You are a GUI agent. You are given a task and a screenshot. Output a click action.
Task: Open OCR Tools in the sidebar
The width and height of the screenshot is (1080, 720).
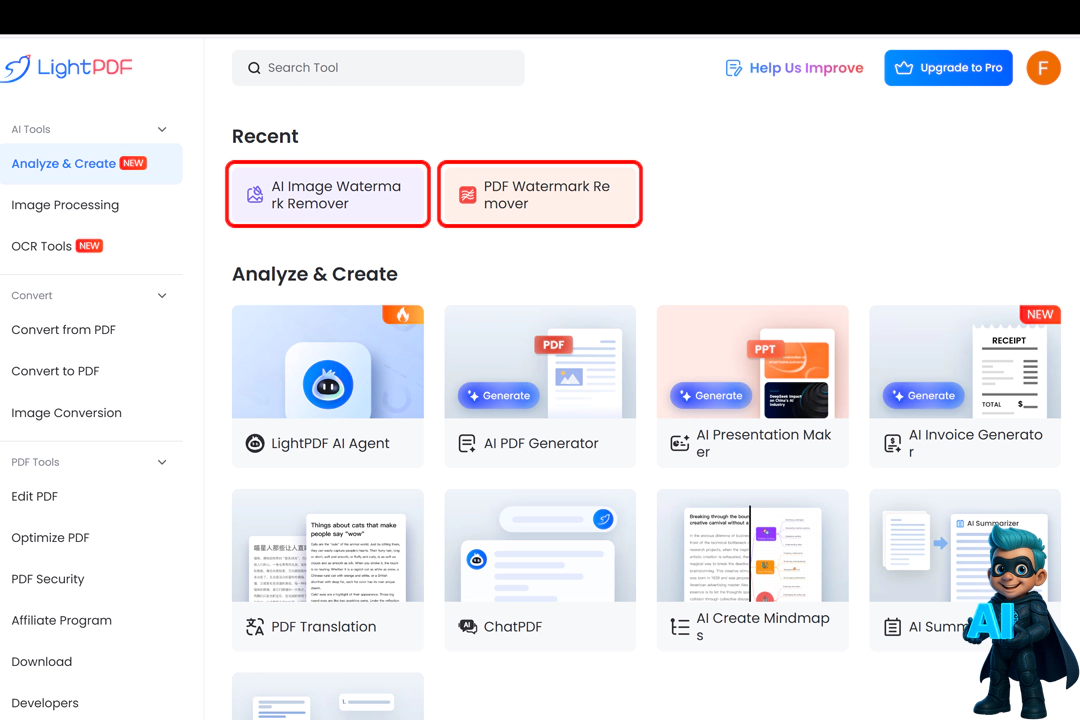pos(42,246)
